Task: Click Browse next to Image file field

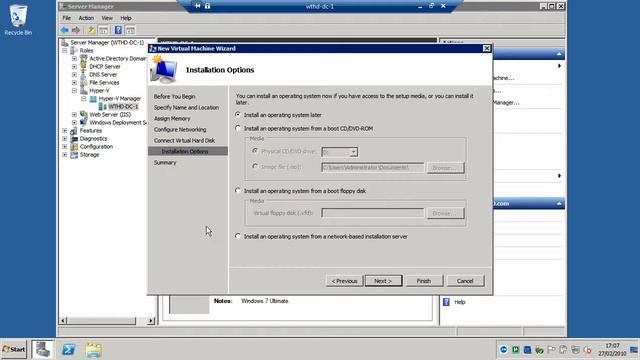Action: click(x=445, y=168)
